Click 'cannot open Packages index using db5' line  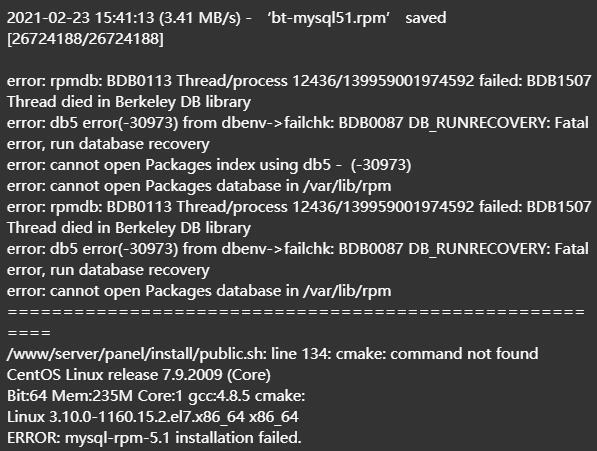coord(209,165)
